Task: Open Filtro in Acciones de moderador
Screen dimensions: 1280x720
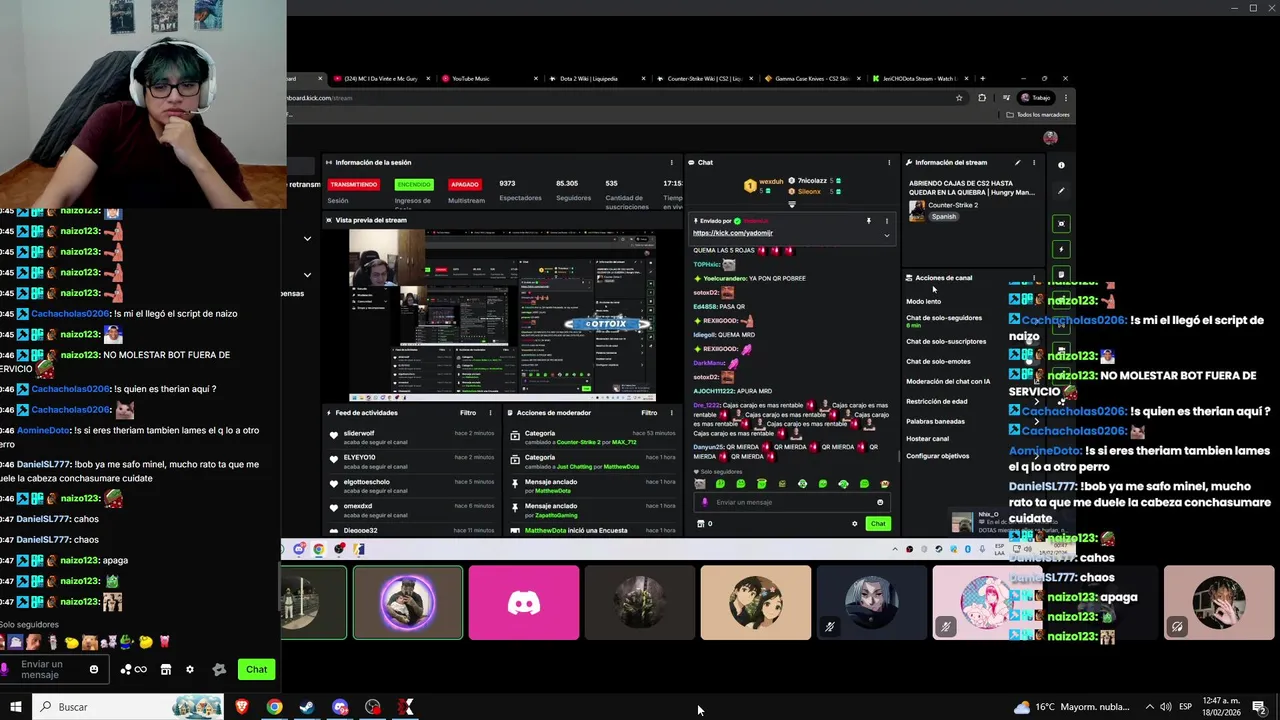Action: click(x=649, y=412)
